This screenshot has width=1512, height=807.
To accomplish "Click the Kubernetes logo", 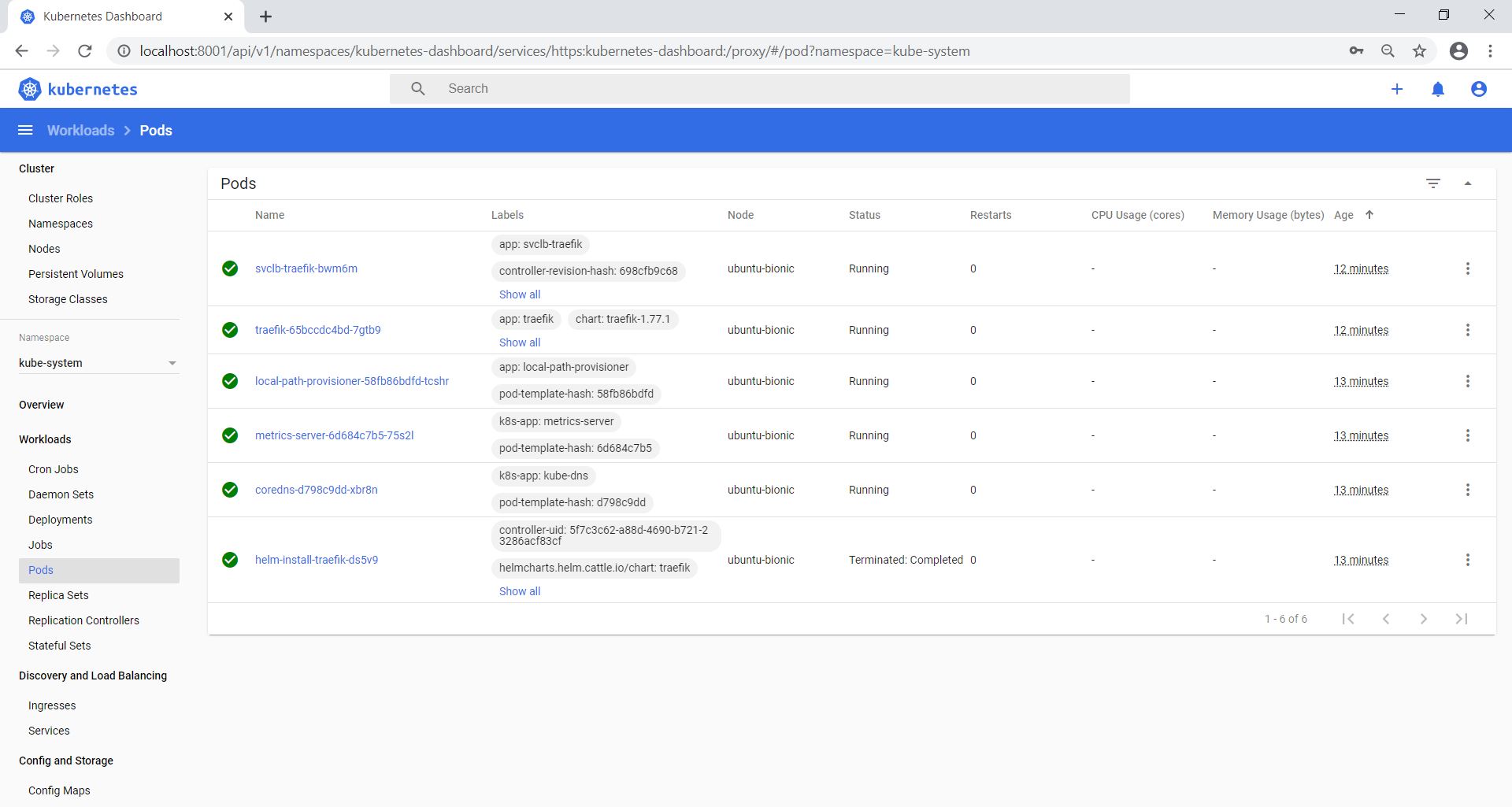I will point(78,89).
